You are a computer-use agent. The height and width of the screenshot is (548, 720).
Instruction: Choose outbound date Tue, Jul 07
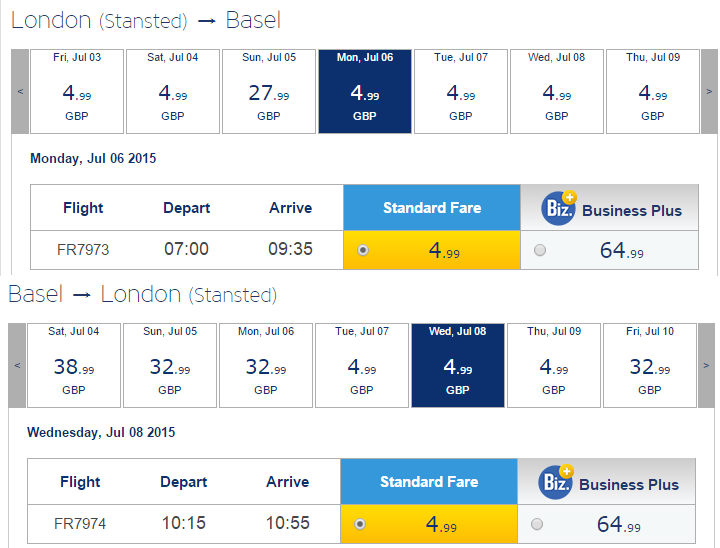click(x=461, y=91)
